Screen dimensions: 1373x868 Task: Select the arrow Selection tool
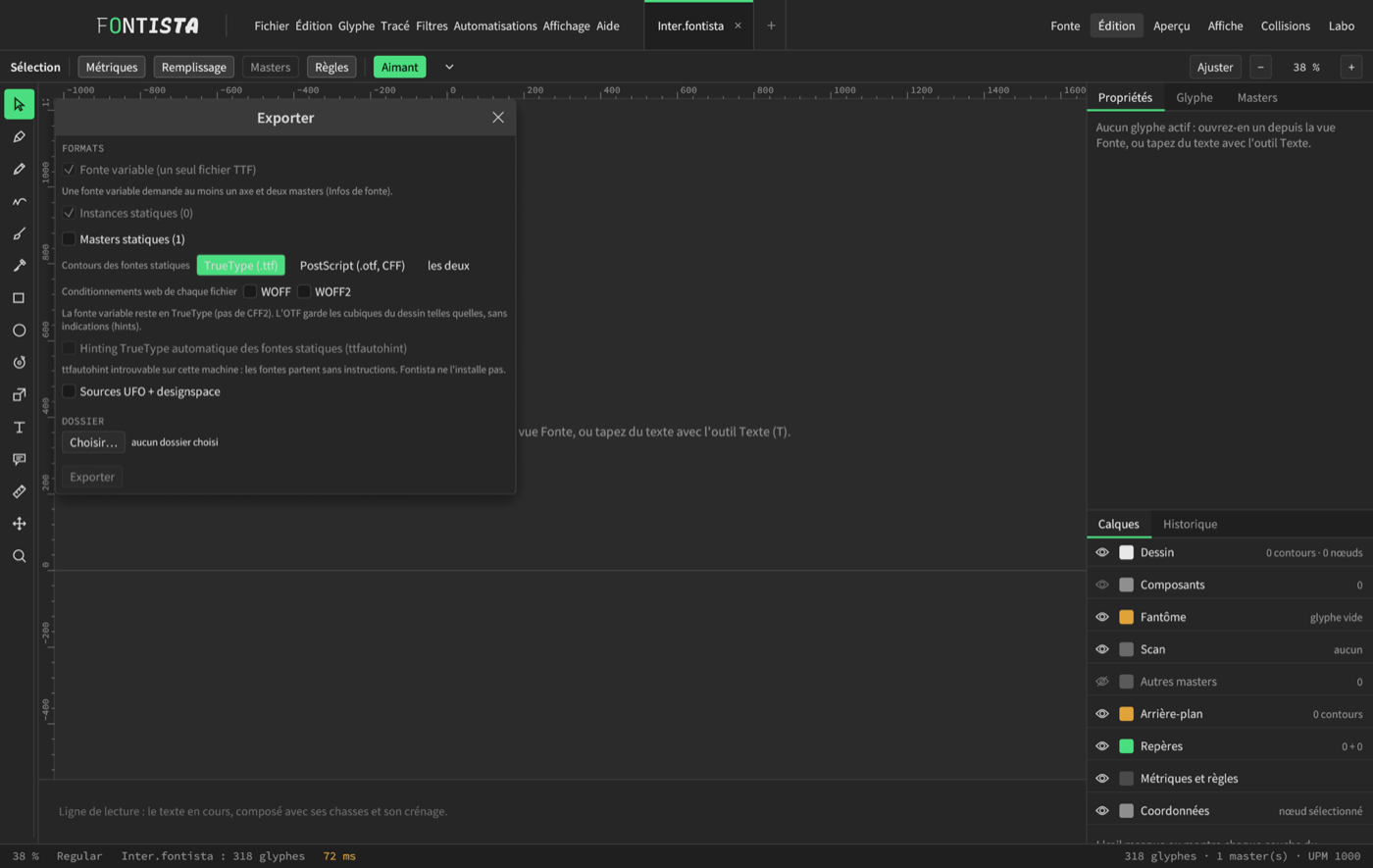(x=19, y=104)
